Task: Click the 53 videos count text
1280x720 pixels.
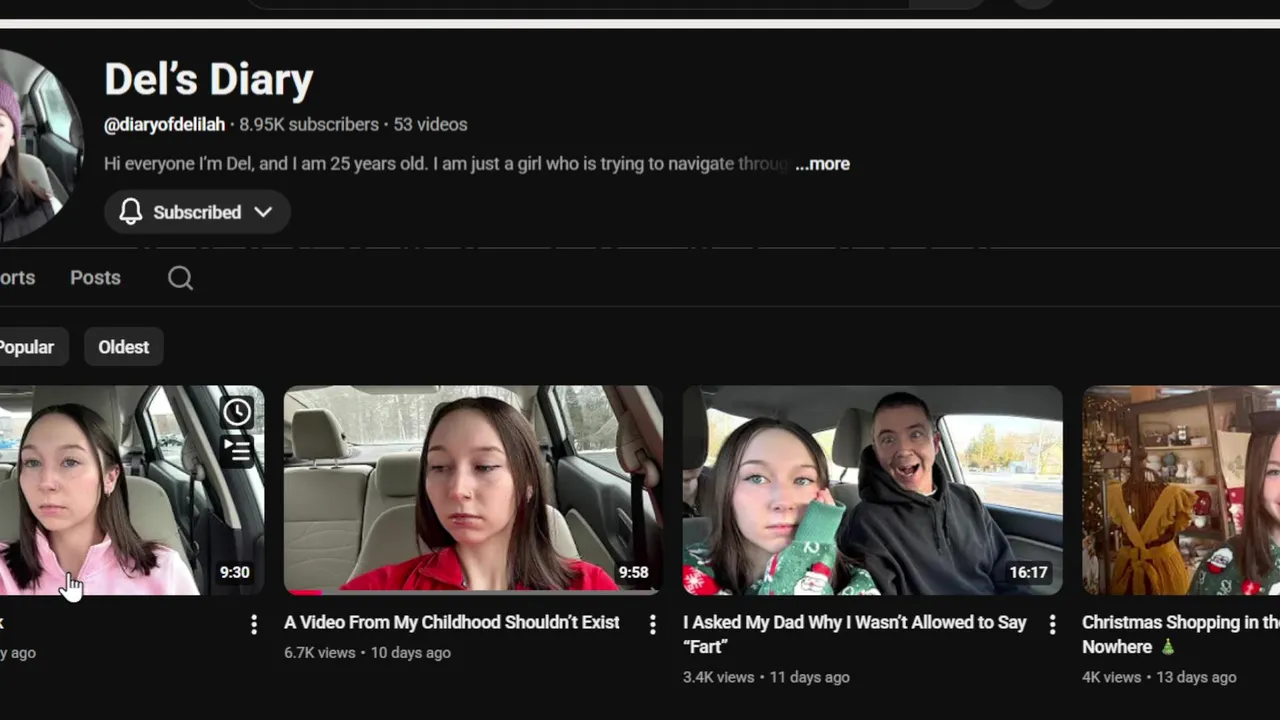Action: pyautogui.click(x=430, y=125)
